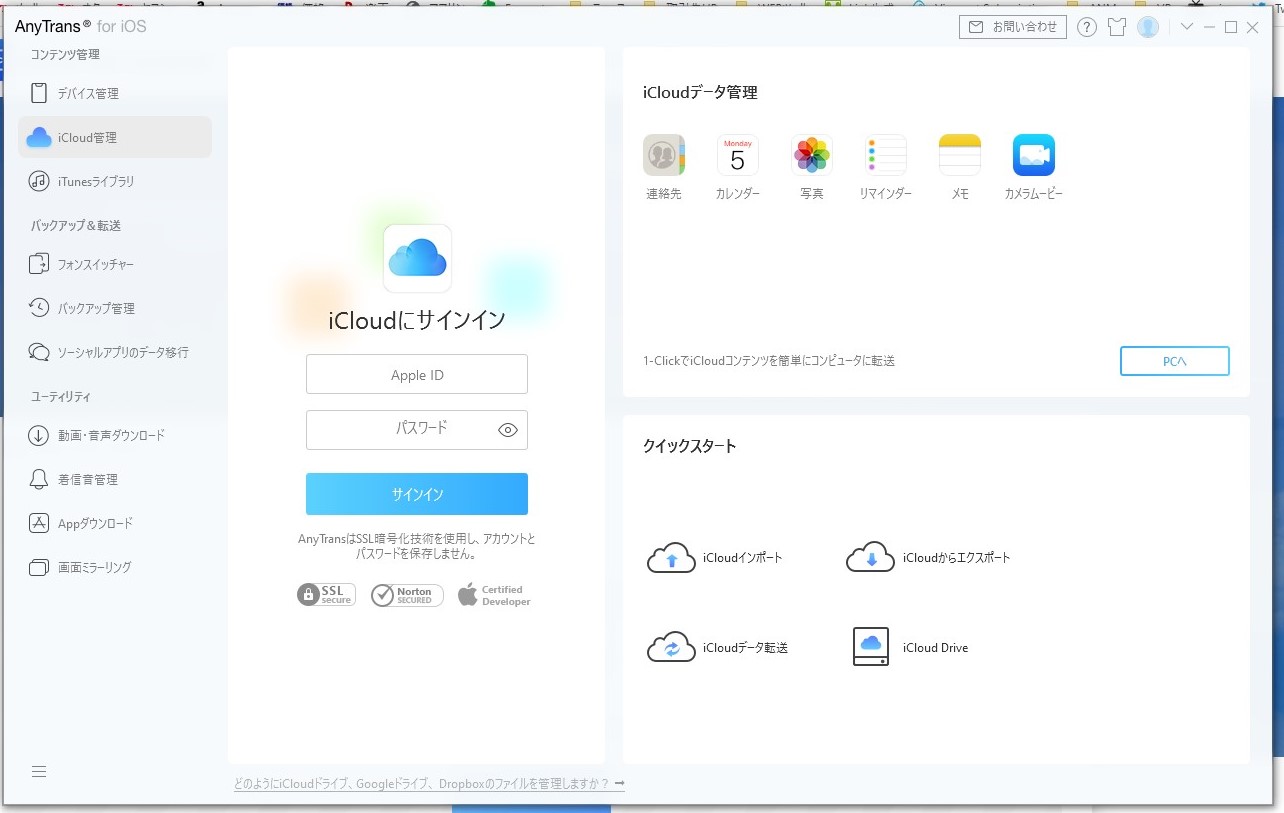This screenshot has height=813, width=1284.
Task: Open 着信音管理 in sidebar
Action: [115, 479]
